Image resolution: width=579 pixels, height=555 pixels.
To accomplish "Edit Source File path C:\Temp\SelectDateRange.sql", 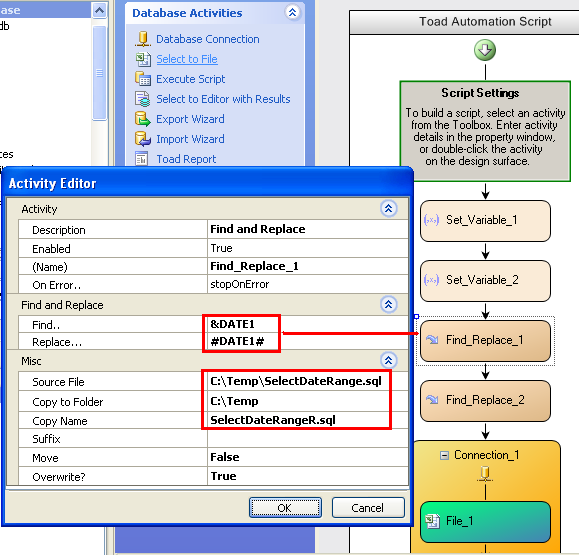I will 308,381.
